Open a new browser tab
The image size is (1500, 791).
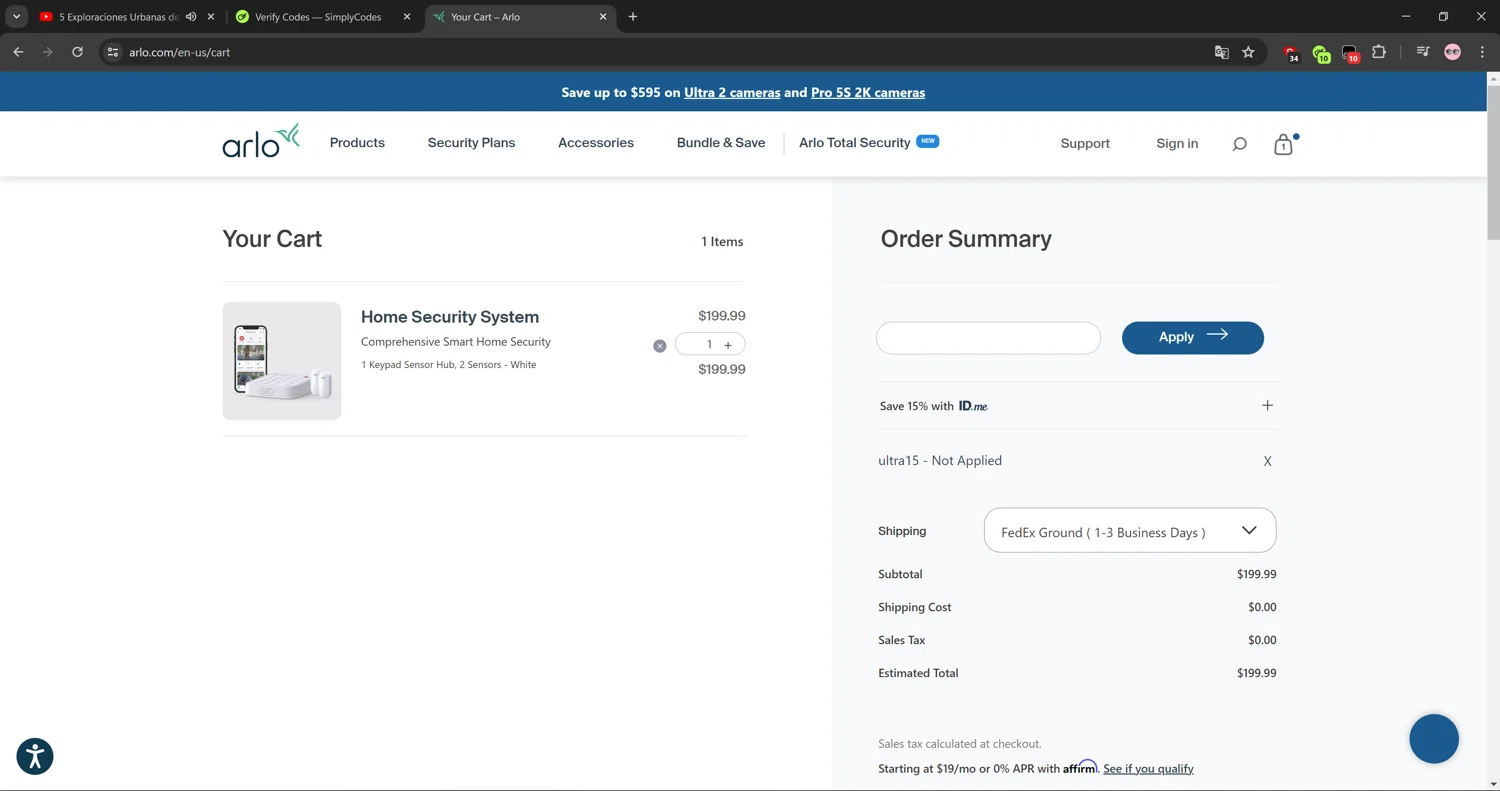[x=633, y=17]
